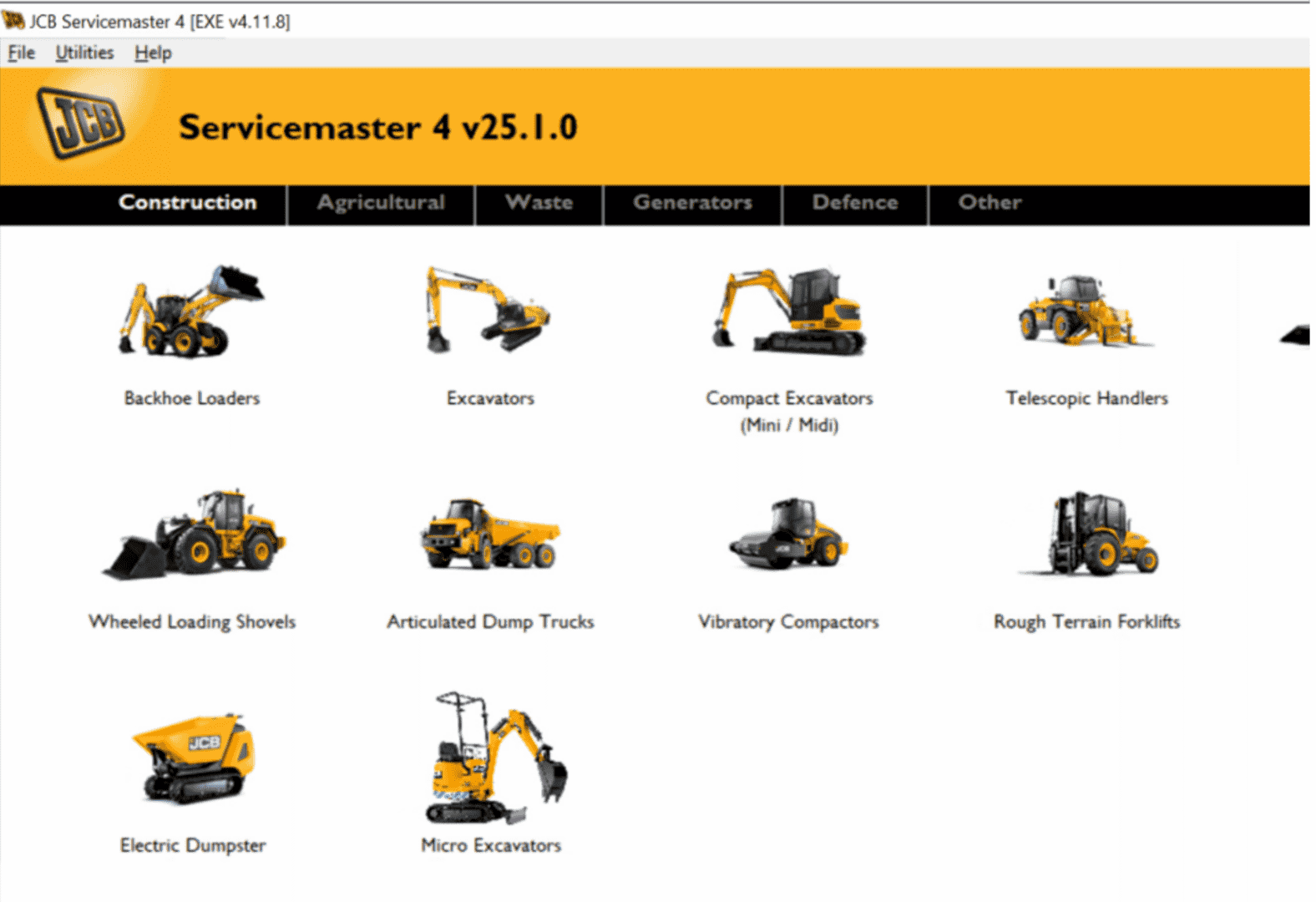The width and height of the screenshot is (1316, 902).
Task: Select the Articulated Dump Trucks image
Action: pos(490,535)
